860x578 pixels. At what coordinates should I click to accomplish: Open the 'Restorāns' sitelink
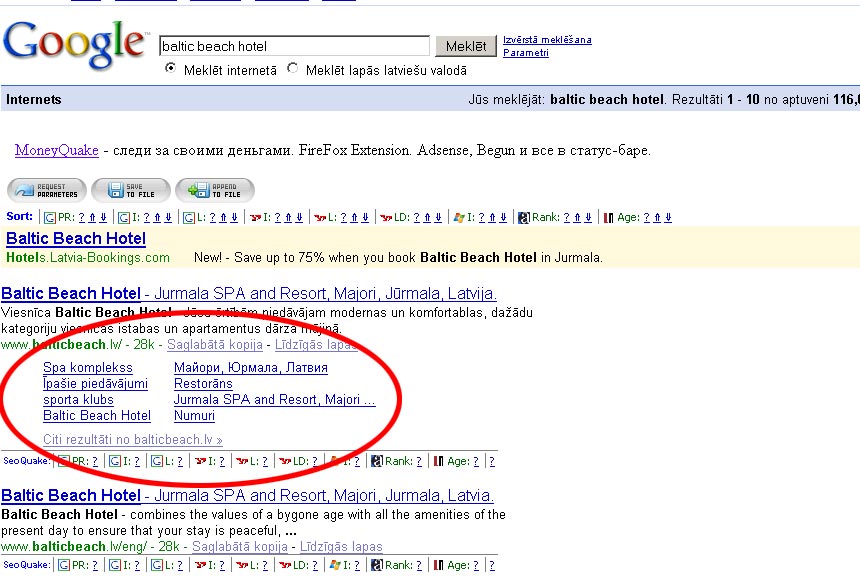click(x=203, y=384)
